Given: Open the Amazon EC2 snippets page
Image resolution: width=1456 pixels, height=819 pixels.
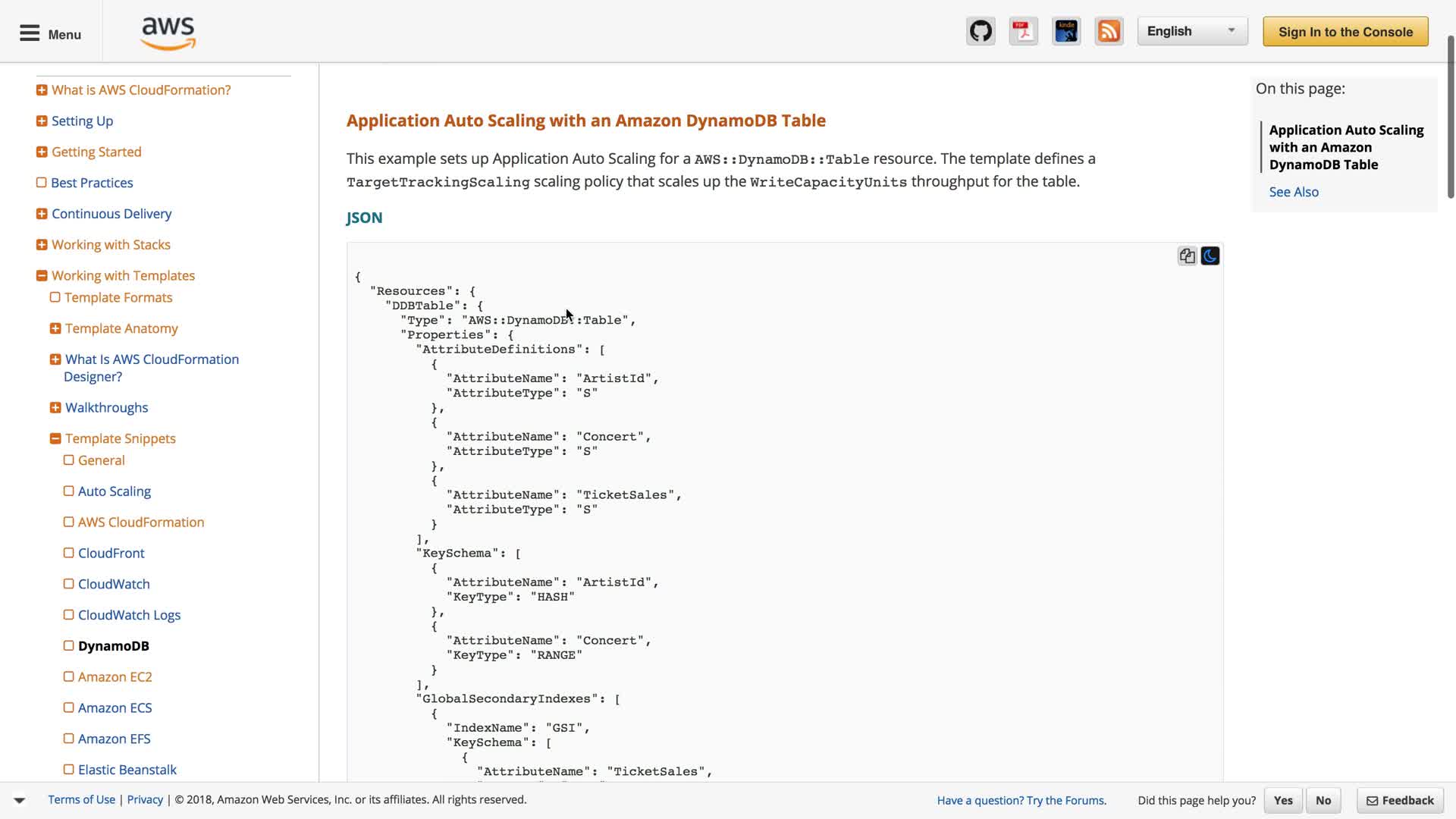Looking at the screenshot, I should (x=115, y=677).
